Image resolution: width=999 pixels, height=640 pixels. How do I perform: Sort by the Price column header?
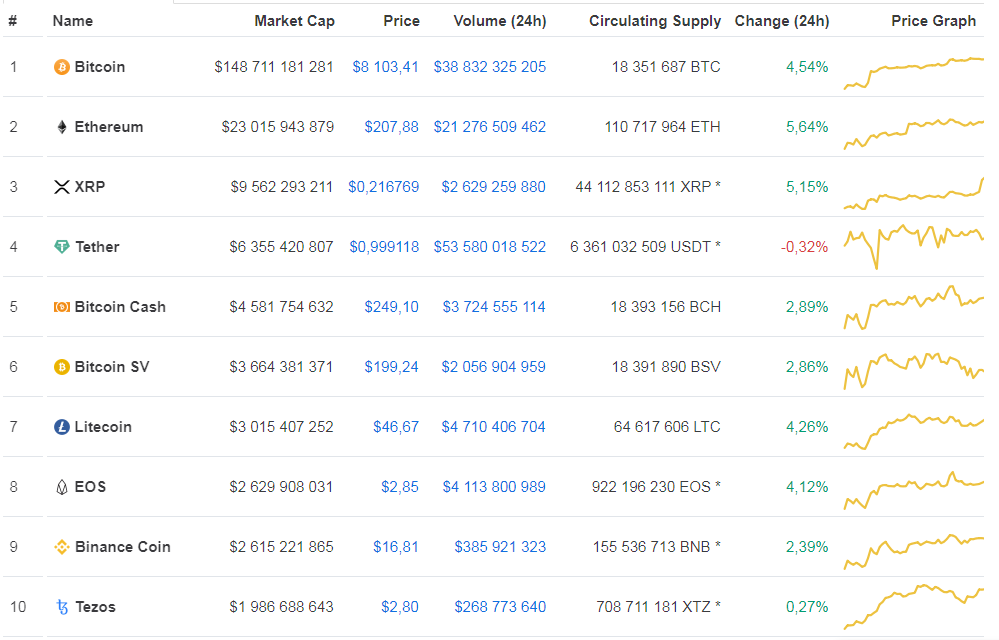[401, 21]
